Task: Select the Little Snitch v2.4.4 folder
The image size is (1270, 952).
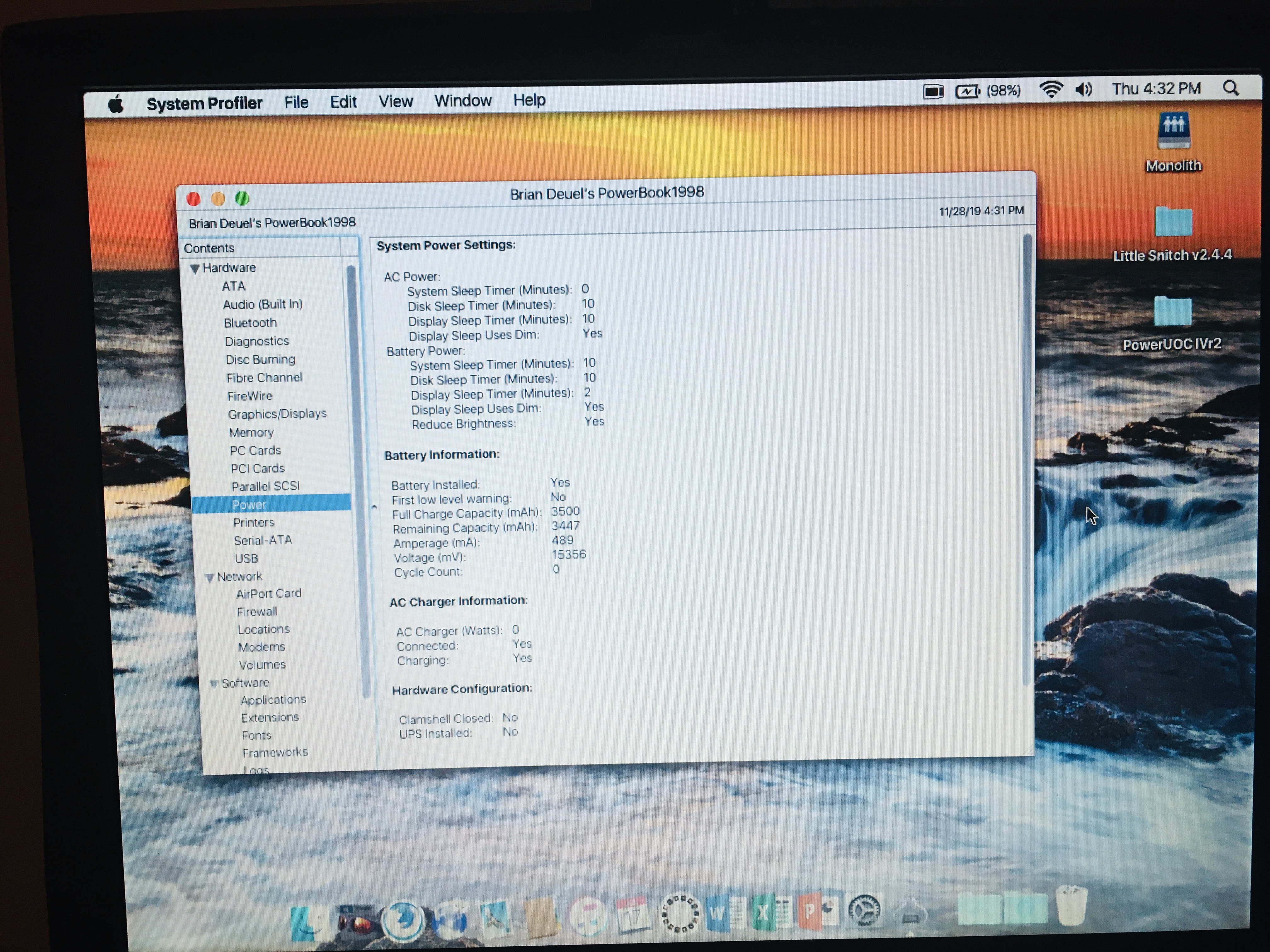Action: [1173, 222]
